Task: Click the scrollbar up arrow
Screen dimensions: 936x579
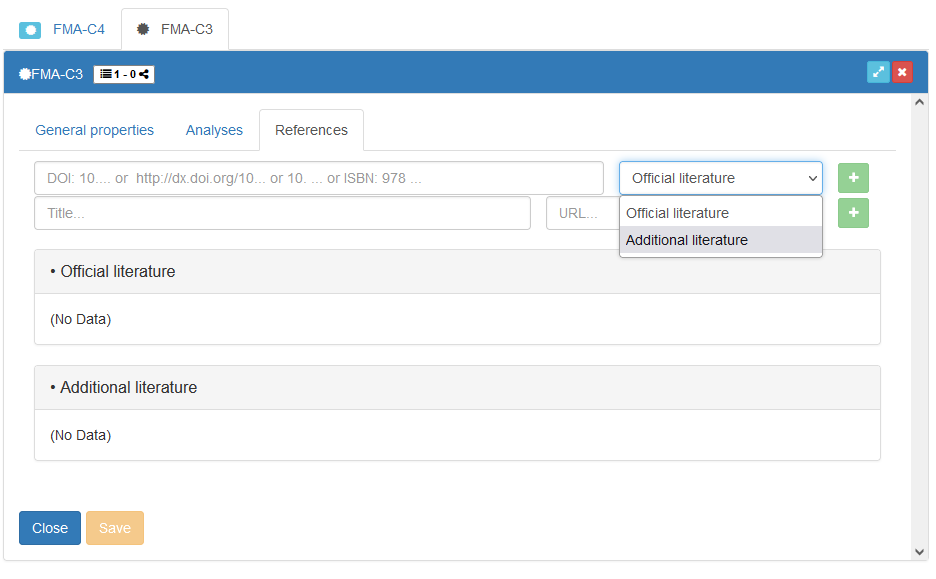Action: pyautogui.click(x=920, y=102)
